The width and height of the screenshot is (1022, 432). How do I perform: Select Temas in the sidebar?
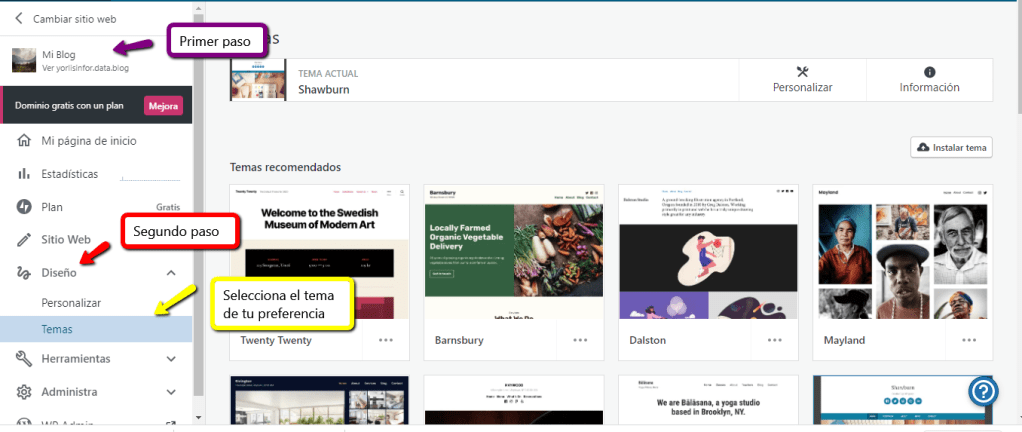(x=57, y=329)
